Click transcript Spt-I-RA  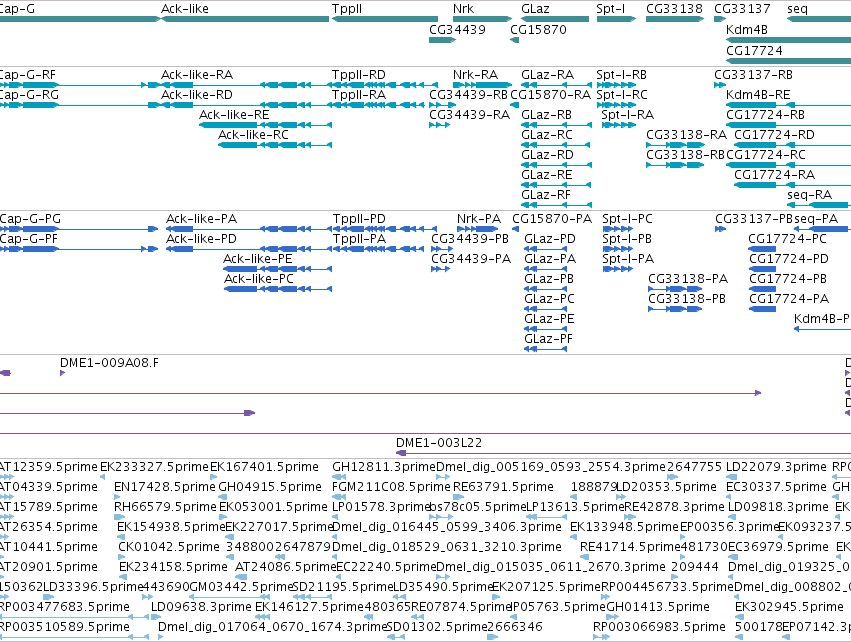click(x=627, y=115)
